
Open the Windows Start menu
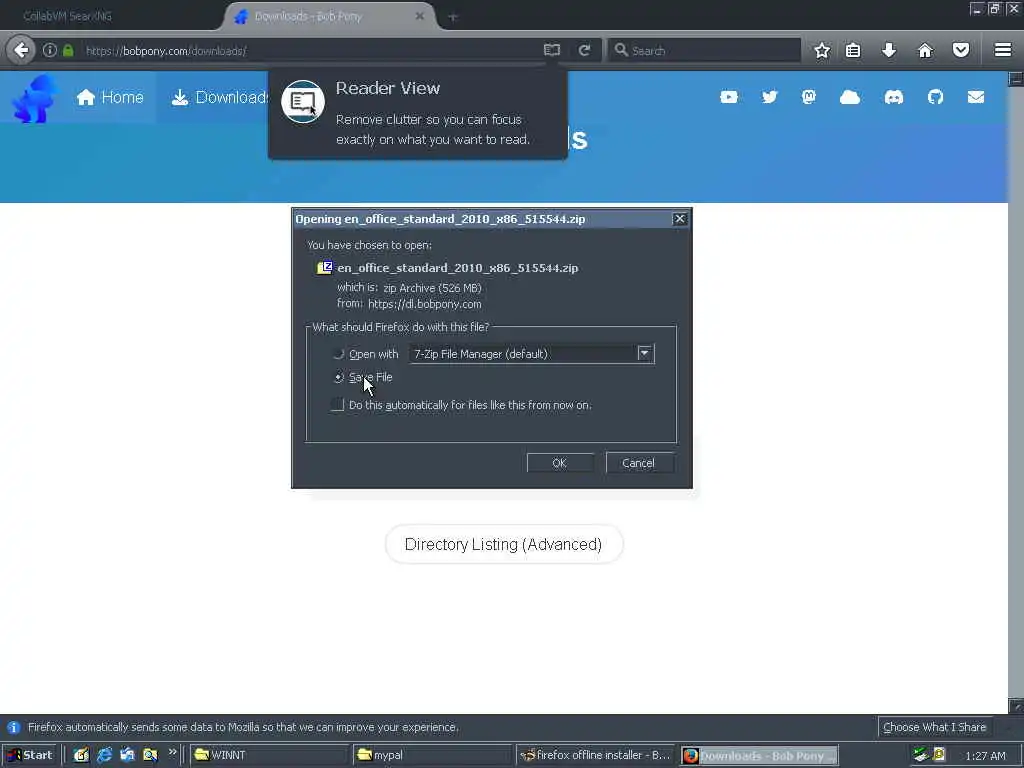[x=30, y=755]
